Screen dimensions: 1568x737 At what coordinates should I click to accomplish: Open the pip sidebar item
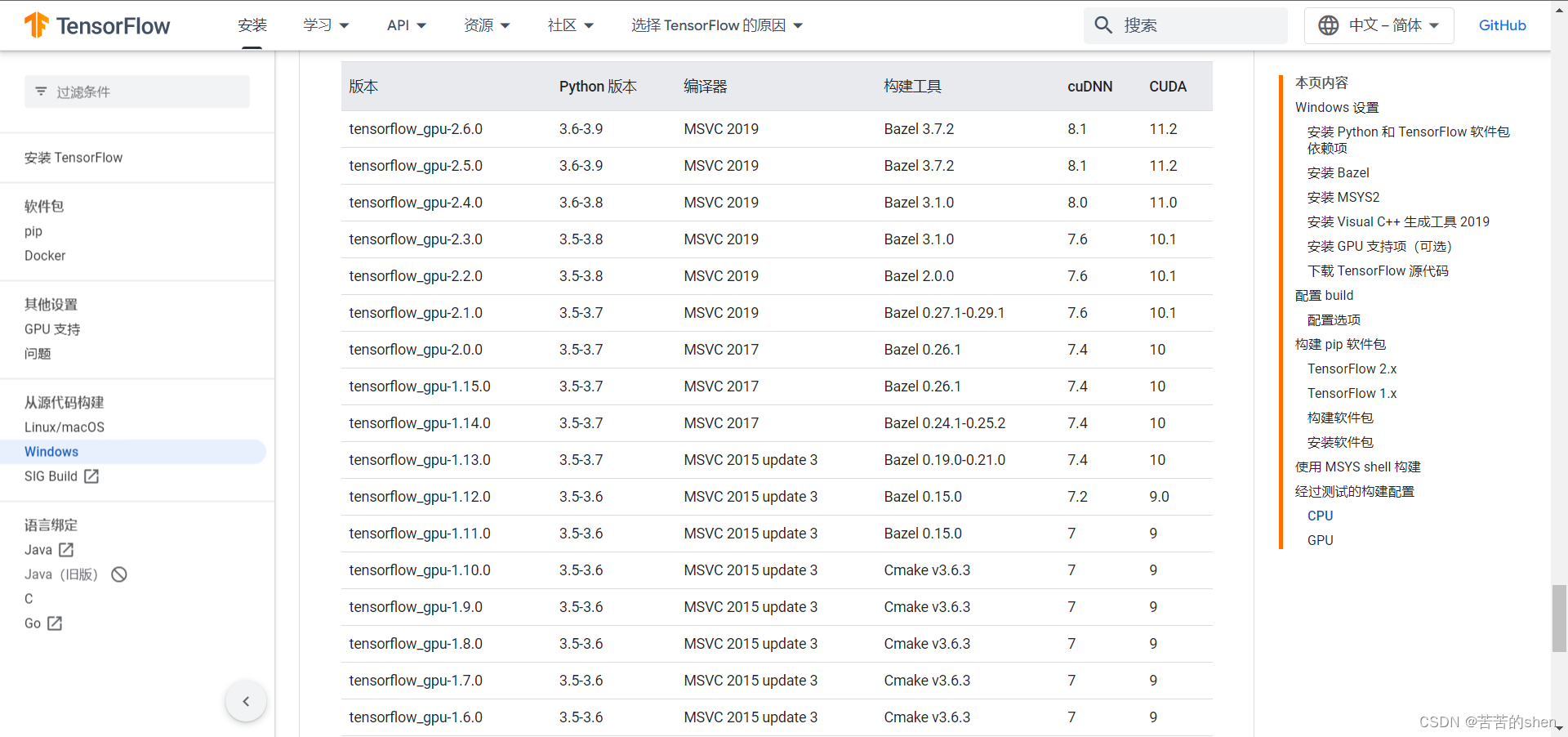pos(33,231)
